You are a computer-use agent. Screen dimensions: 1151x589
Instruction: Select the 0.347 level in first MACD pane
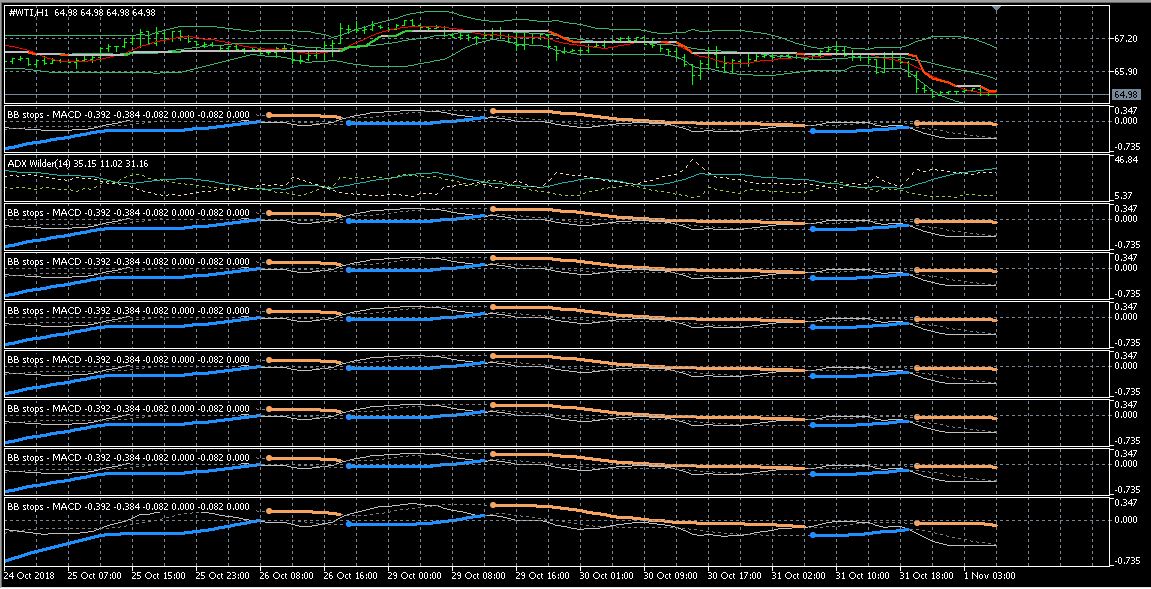[x=1124, y=113]
